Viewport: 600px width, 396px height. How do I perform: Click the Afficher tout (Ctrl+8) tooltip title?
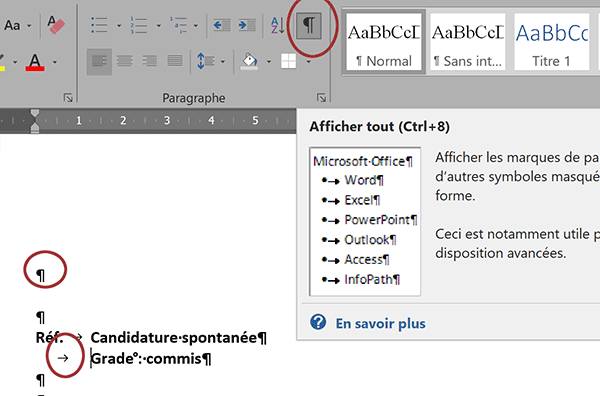pos(380,127)
